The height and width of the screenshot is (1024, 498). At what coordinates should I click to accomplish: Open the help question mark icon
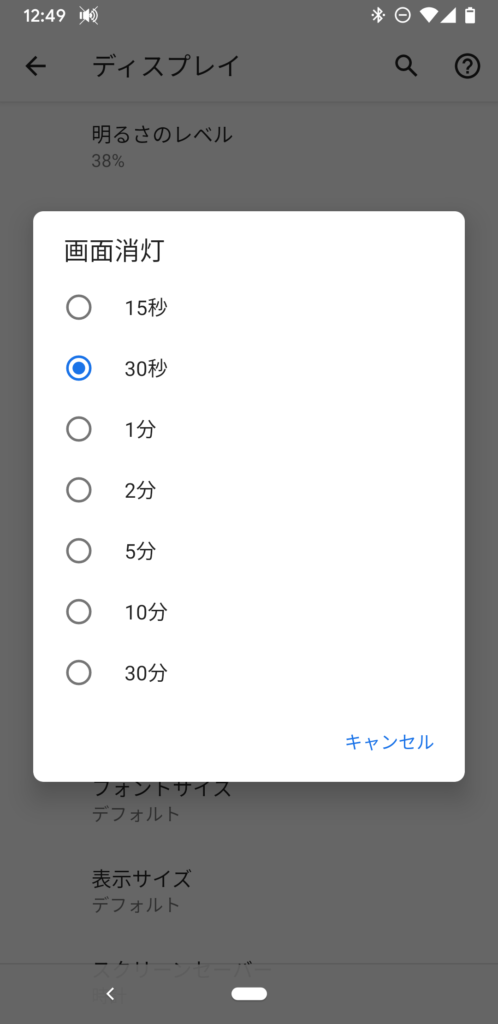tap(467, 66)
